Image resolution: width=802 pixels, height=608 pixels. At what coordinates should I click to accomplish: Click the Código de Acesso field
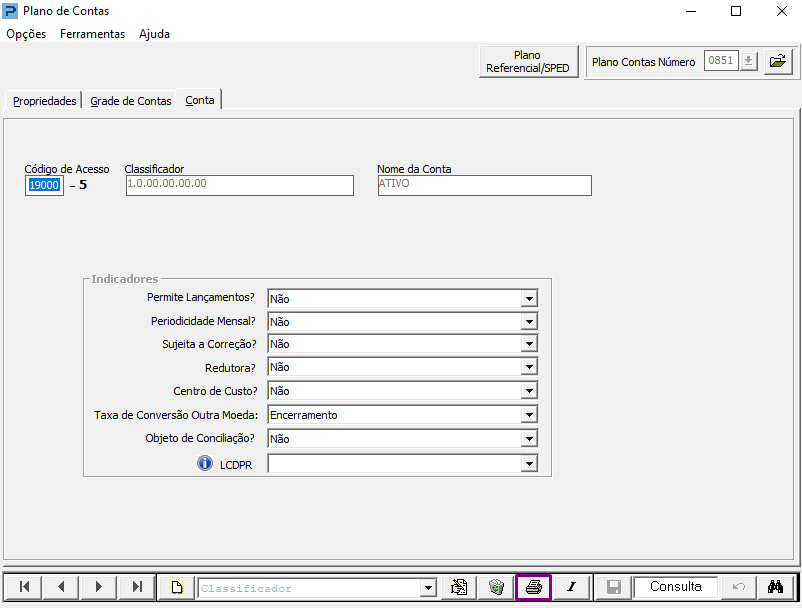[x=44, y=185]
